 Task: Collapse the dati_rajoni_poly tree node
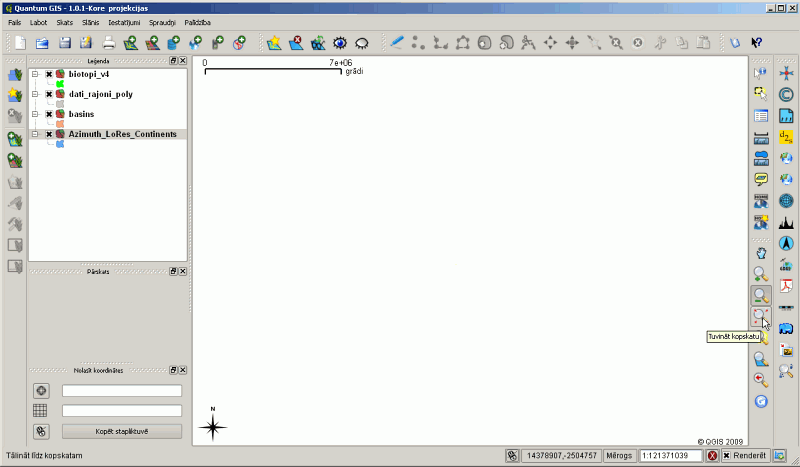pos(35,94)
